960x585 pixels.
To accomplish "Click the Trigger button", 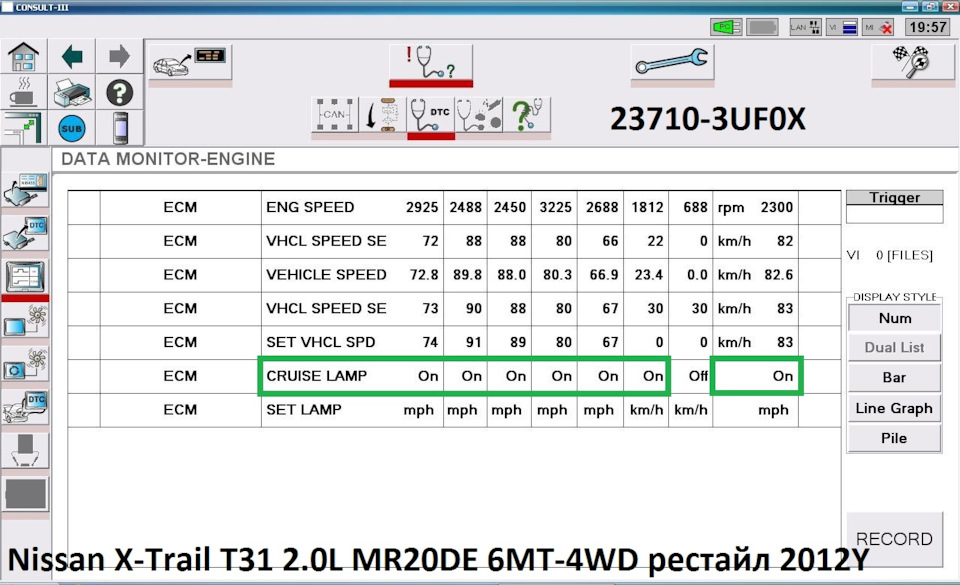I will pyautogui.click(x=894, y=198).
